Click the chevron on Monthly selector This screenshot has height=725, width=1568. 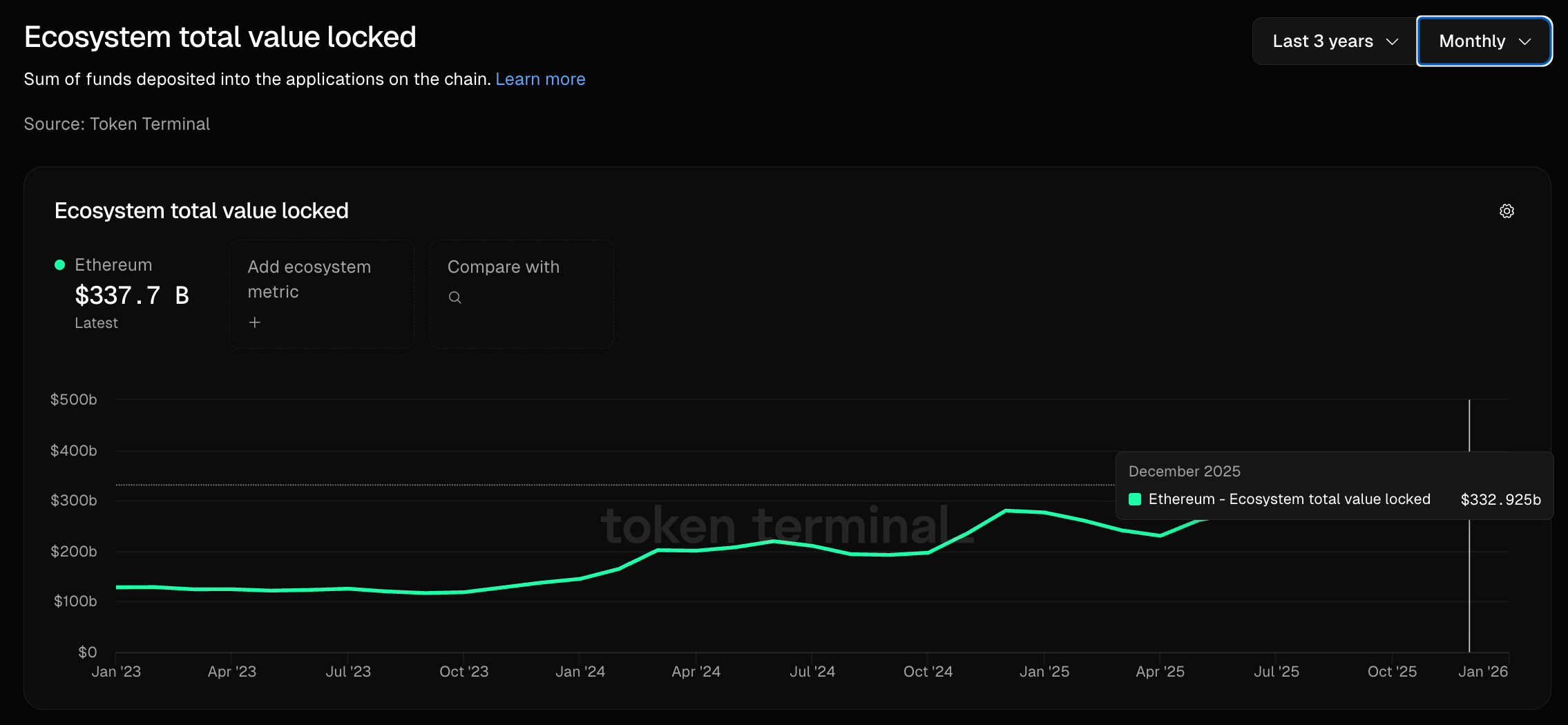click(1525, 41)
